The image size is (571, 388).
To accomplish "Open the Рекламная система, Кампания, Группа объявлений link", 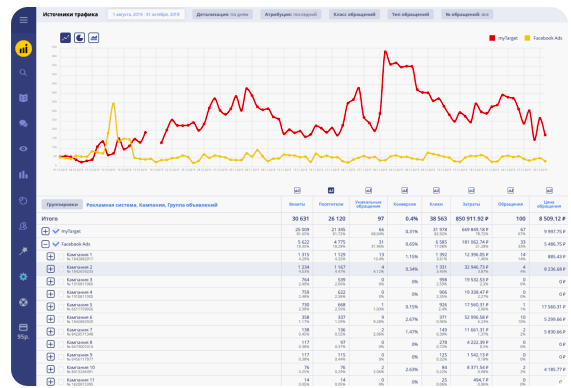I will [152, 205].
